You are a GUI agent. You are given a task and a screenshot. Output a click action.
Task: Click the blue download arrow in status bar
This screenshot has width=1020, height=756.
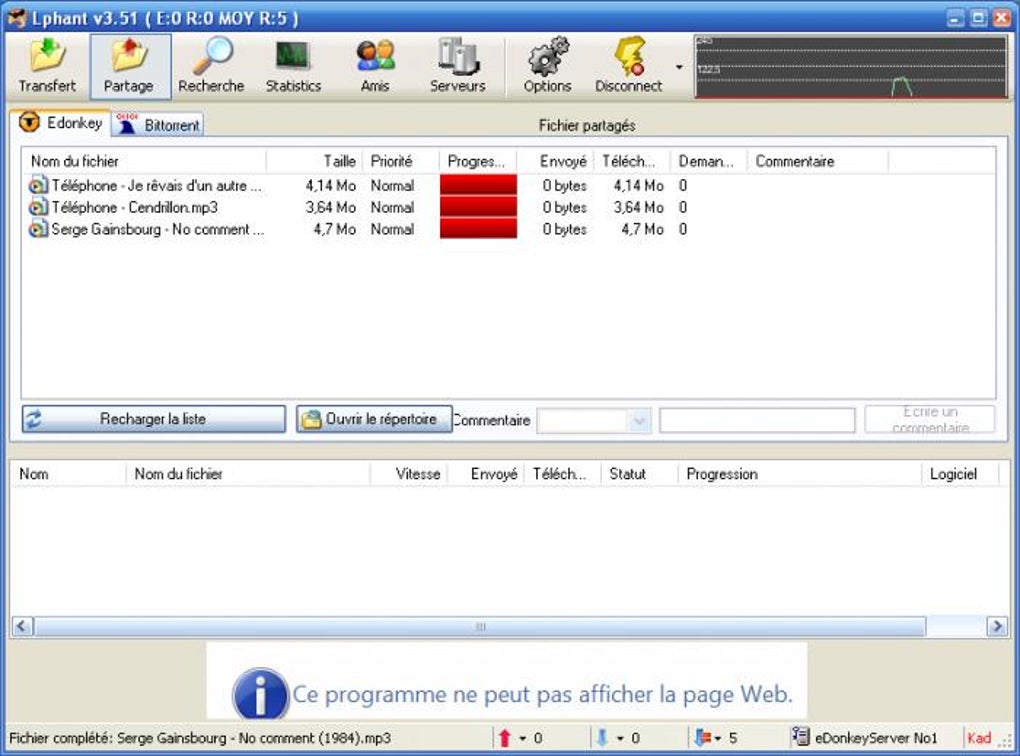coord(602,738)
